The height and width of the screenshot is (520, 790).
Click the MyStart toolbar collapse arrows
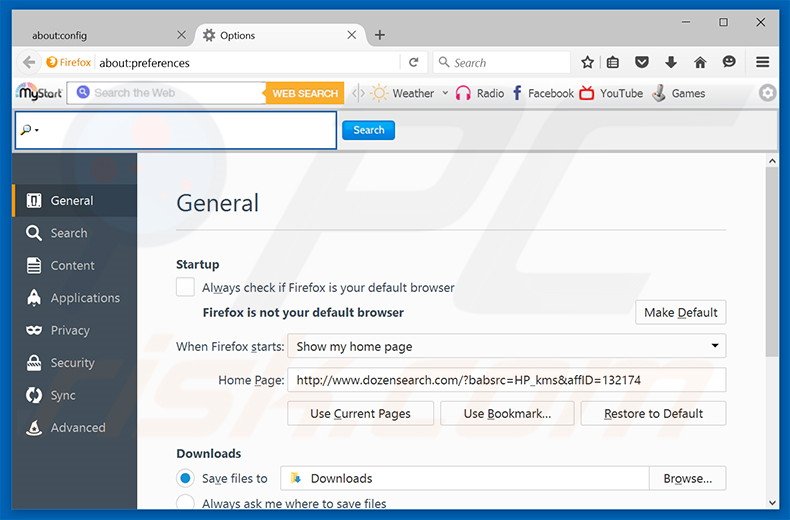click(x=358, y=93)
